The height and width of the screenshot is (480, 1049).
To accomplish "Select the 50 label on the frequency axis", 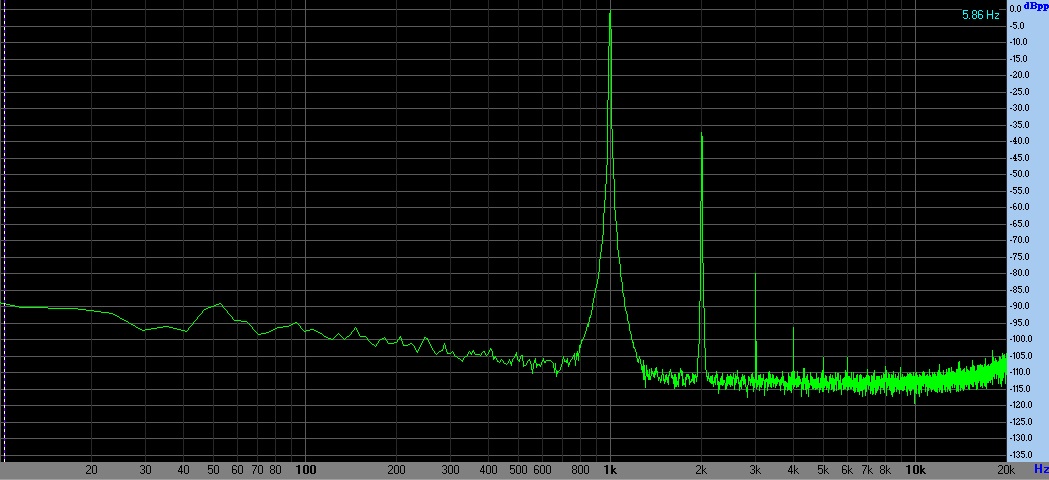I will (x=213, y=469).
